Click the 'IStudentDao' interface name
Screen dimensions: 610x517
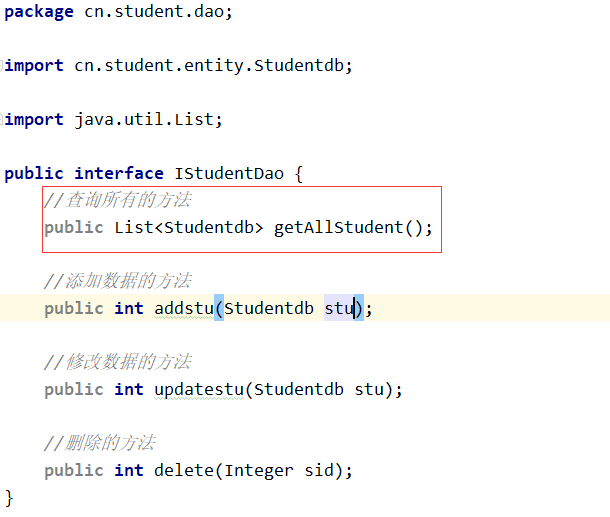[229, 173]
